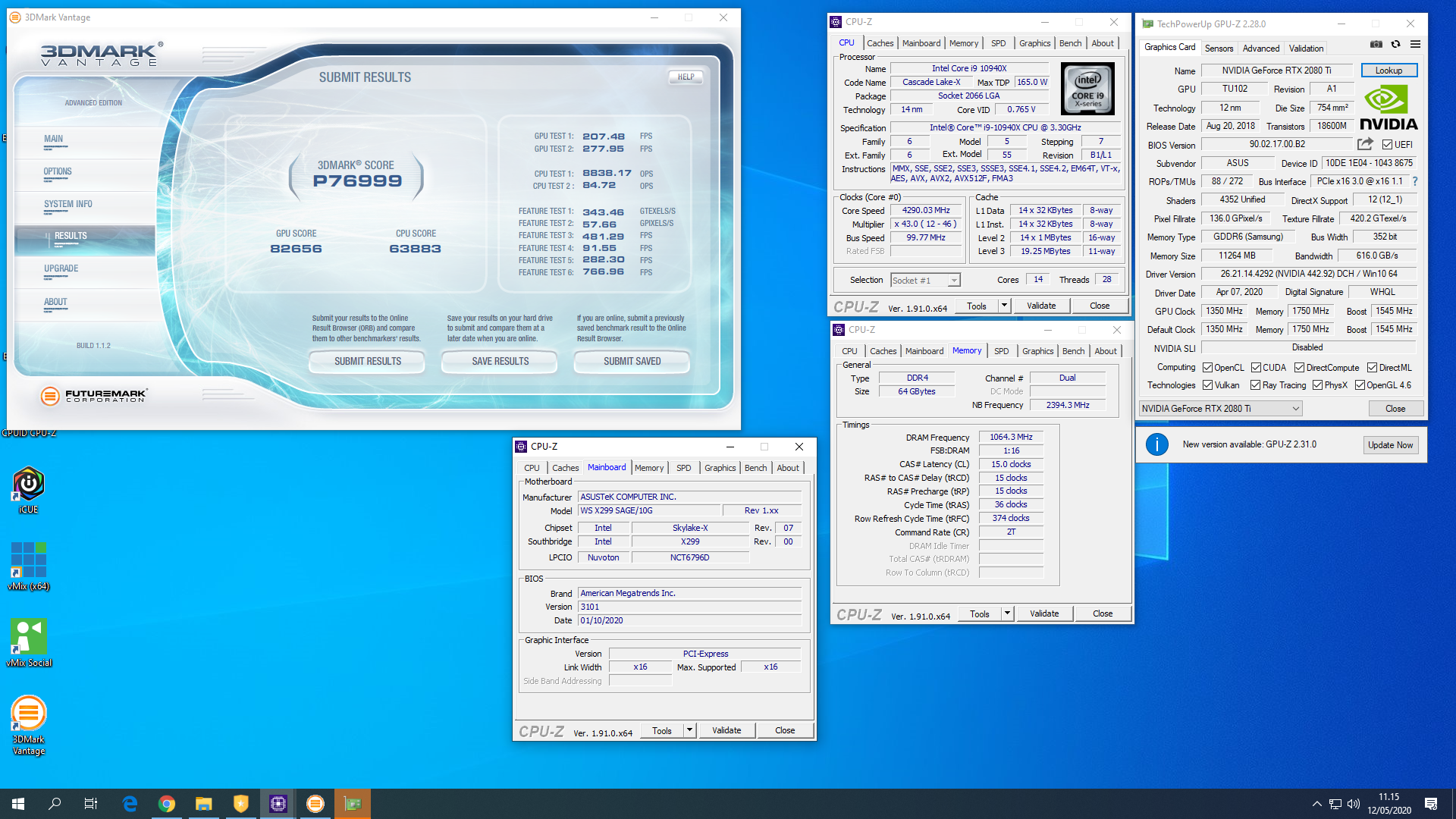Toggle the CUDA checkbox
This screenshot has width=1456, height=819.
pos(1256,368)
